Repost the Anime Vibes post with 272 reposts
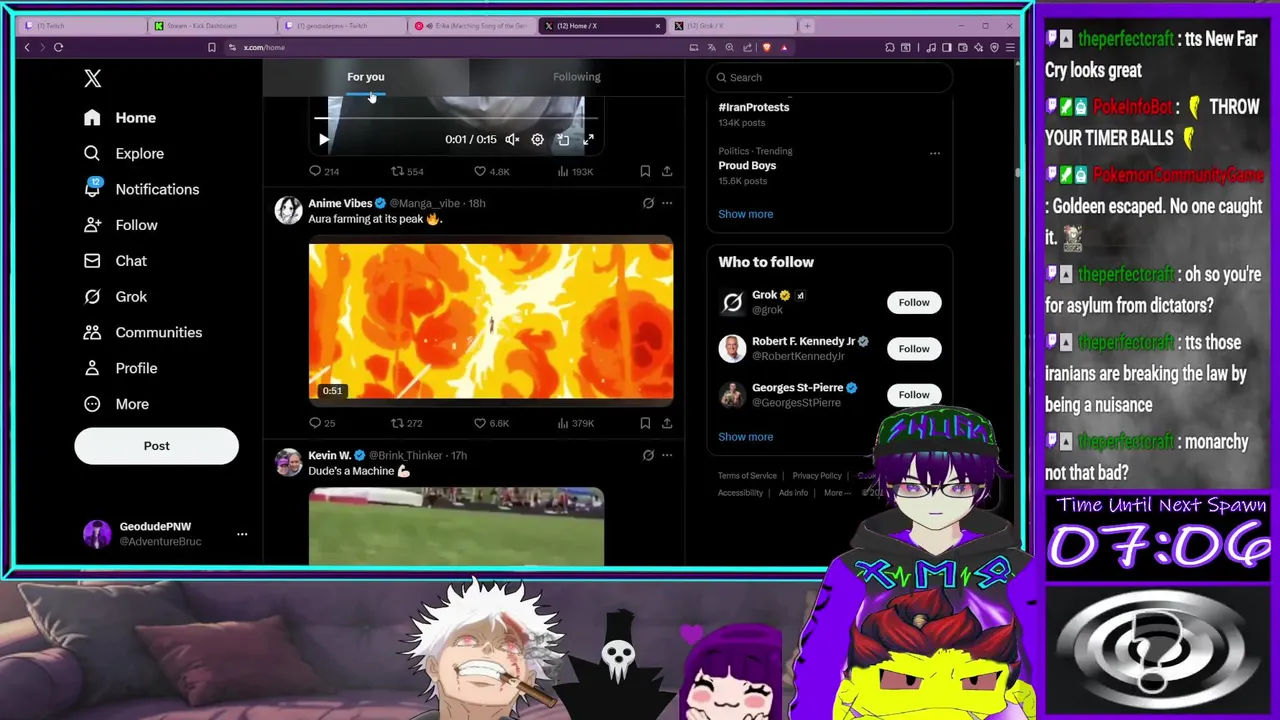Screen dimensions: 1280x720 407,423
